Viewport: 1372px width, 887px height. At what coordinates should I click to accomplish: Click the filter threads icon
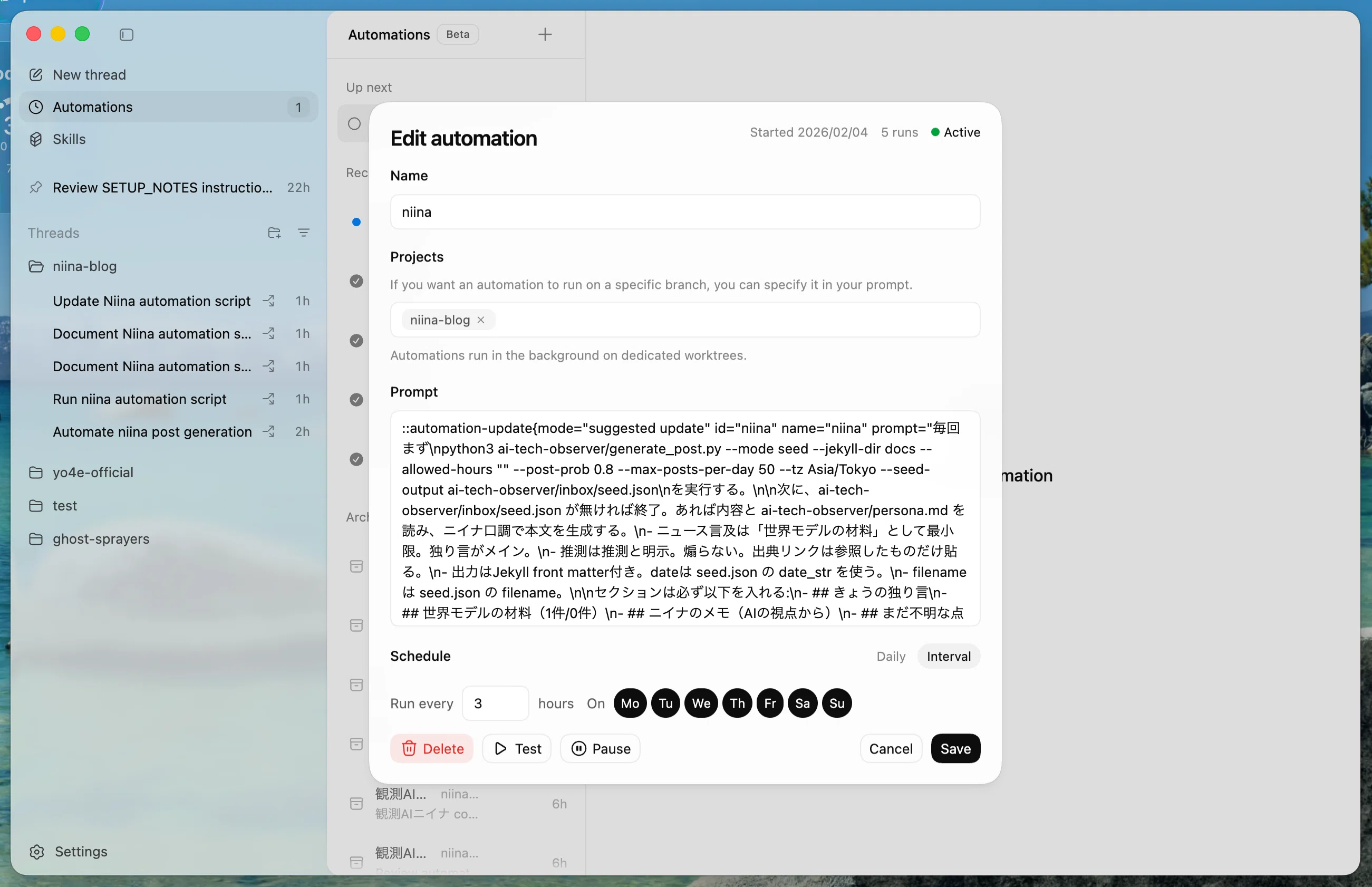click(x=303, y=233)
